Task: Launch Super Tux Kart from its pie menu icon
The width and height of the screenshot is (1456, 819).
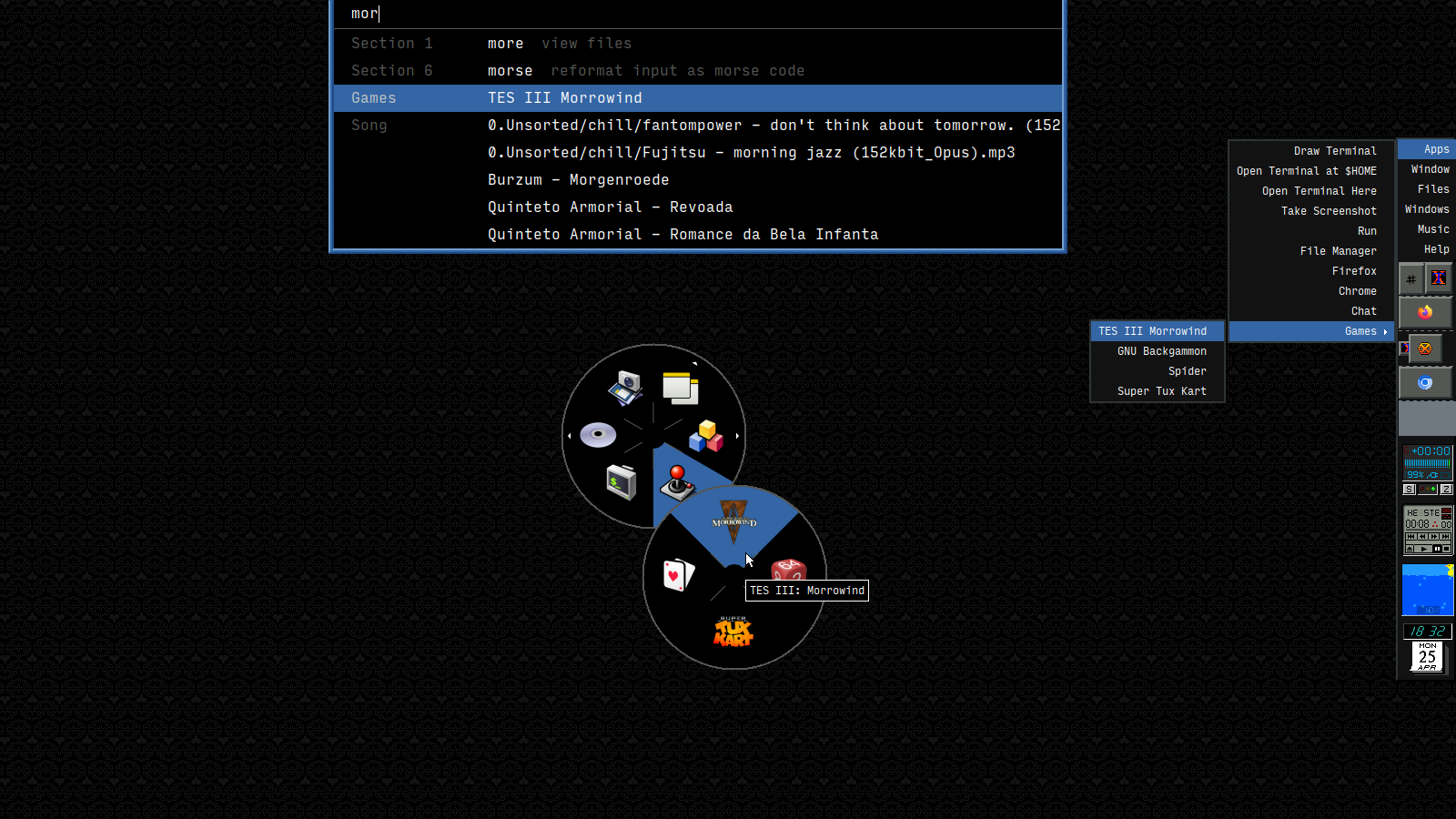Action: click(733, 632)
